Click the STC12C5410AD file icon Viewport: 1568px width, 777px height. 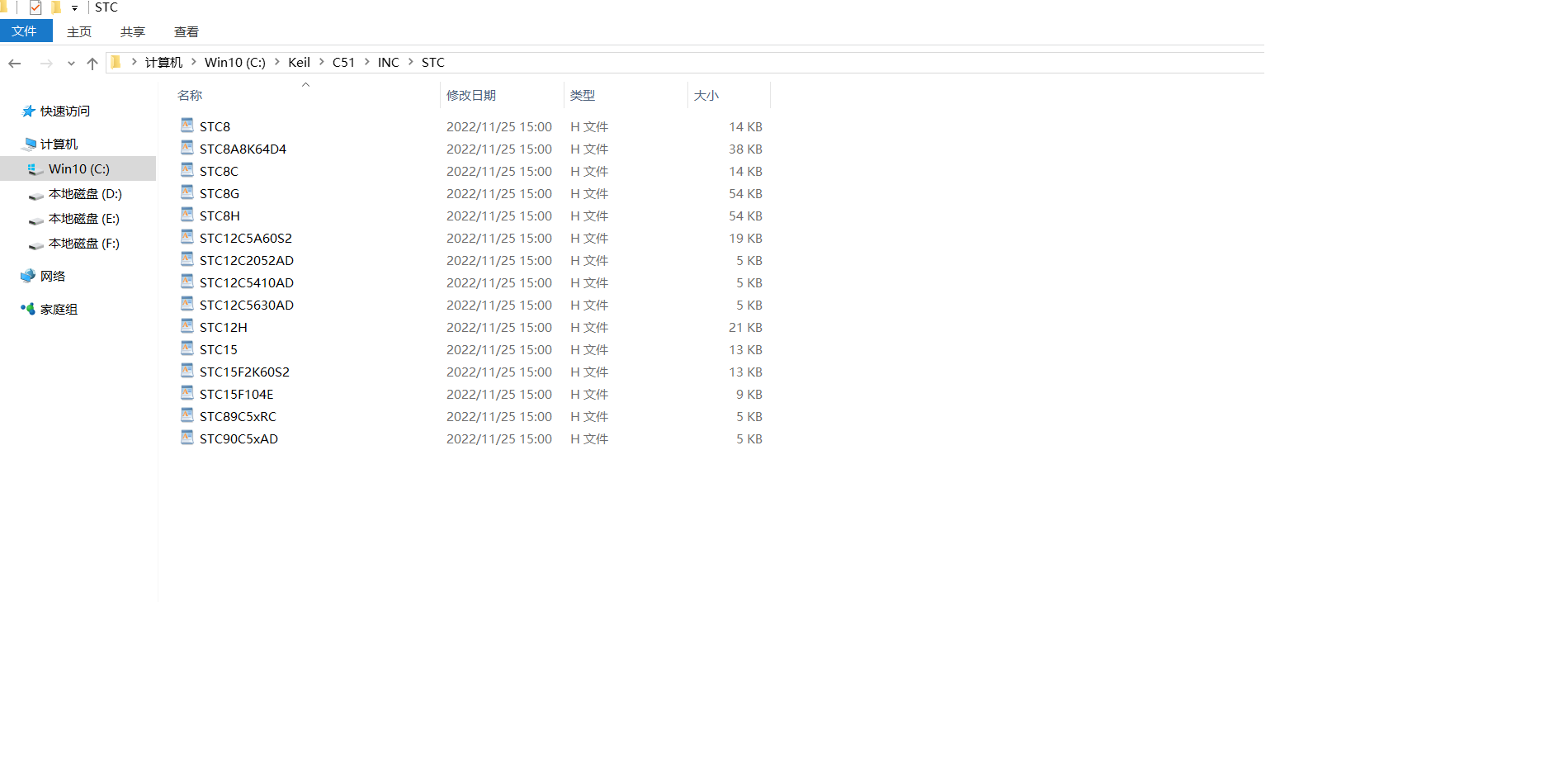(187, 282)
